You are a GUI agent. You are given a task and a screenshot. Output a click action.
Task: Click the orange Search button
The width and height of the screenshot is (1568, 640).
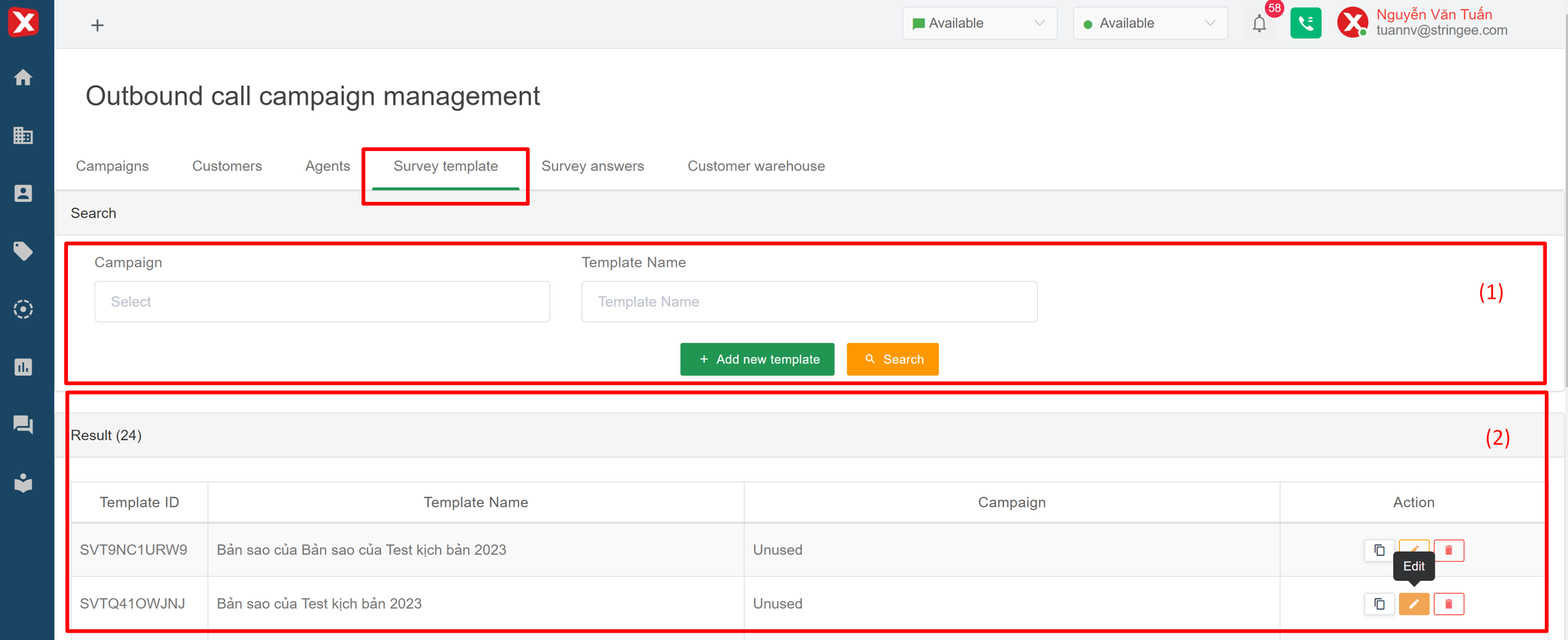pos(892,359)
